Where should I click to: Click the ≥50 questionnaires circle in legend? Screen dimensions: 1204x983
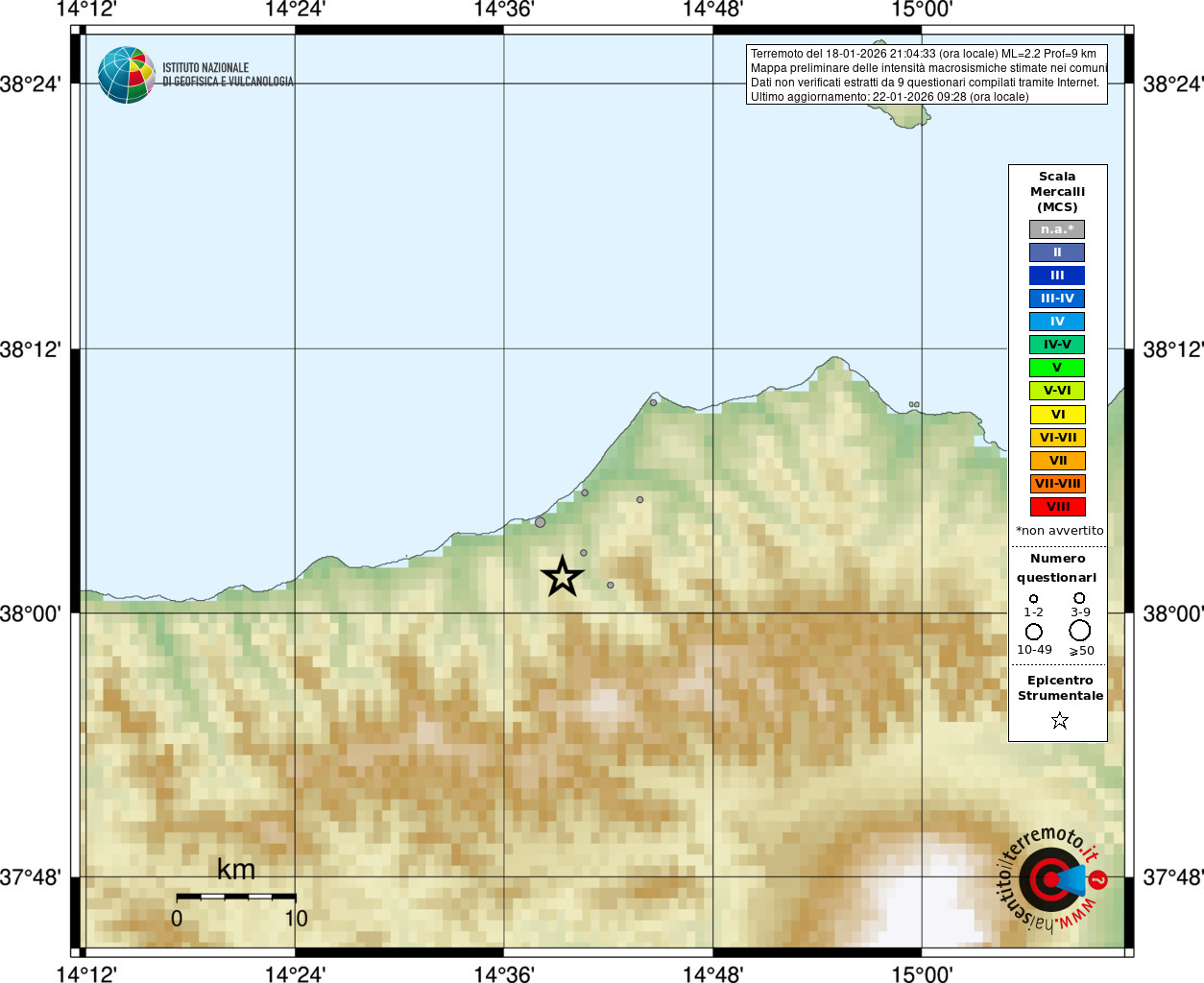[x=1080, y=631]
